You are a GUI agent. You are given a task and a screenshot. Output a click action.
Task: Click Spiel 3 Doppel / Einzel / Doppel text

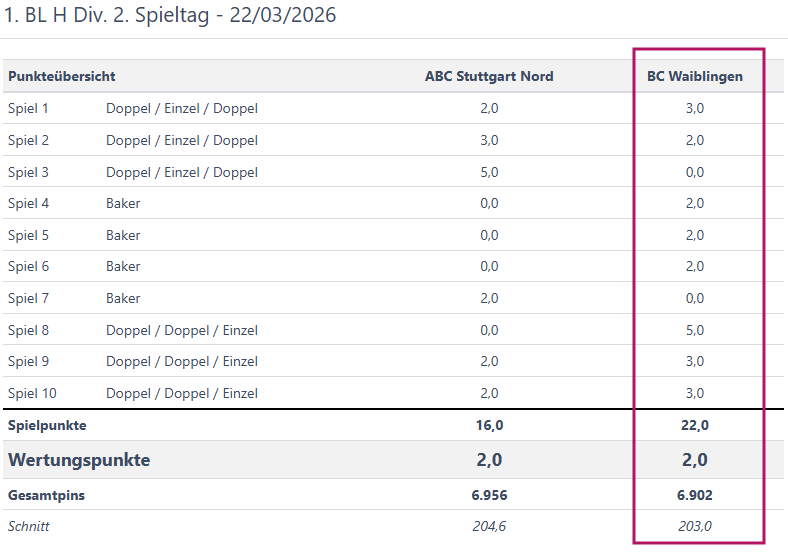(182, 172)
